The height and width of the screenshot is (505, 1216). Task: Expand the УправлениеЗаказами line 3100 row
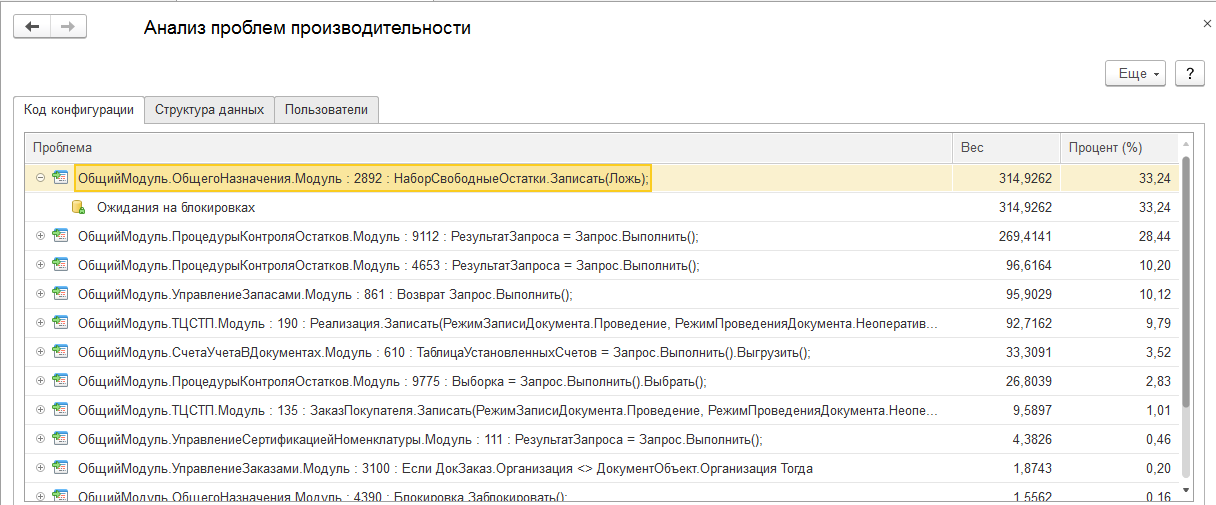pyautogui.click(x=40, y=468)
